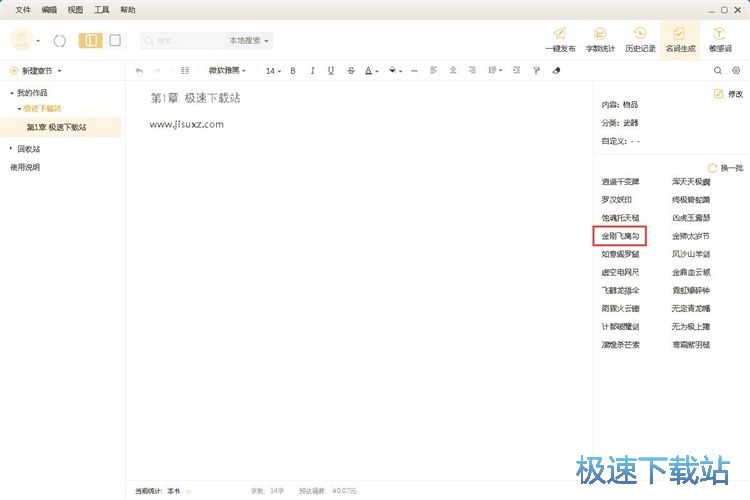Redo the last edit
The height and width of the screenshot is (500, 750).
point(156,71)
